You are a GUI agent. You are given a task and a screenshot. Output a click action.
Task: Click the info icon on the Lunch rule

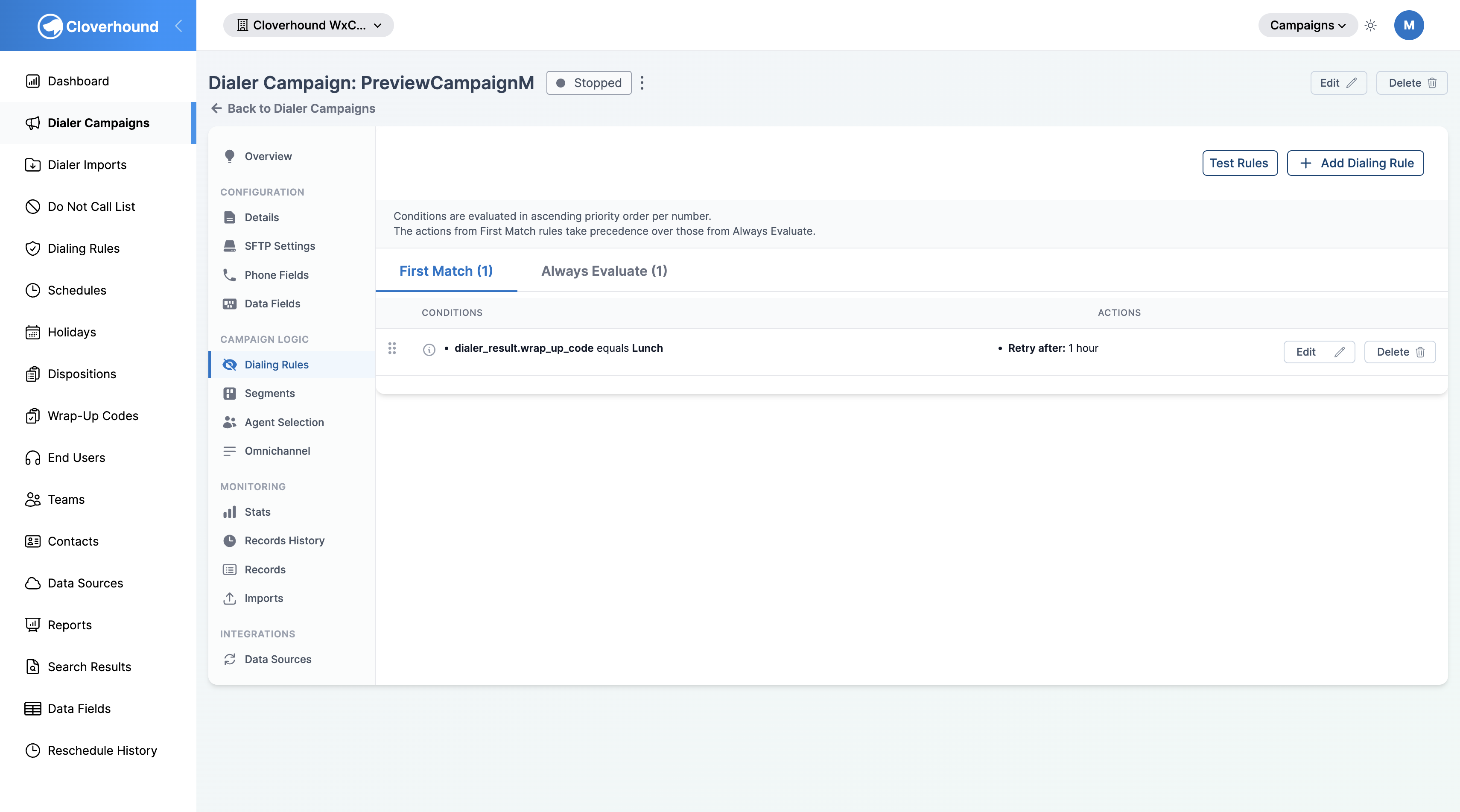429,350
